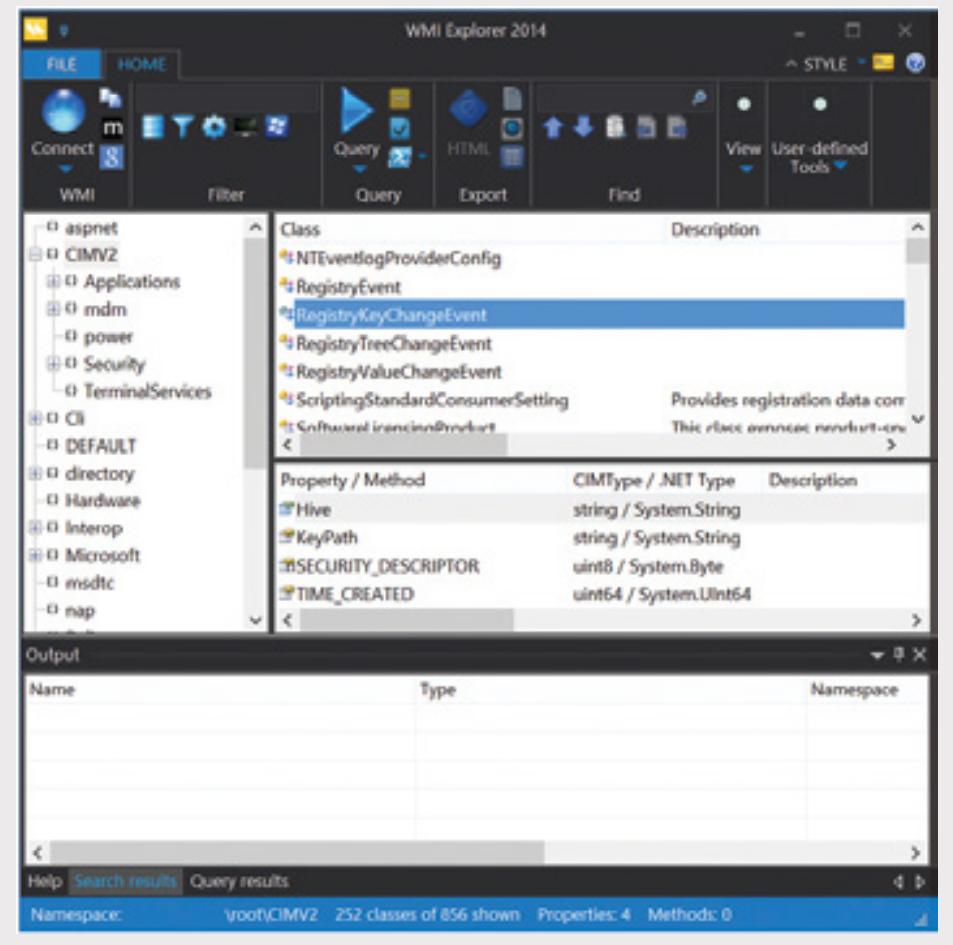Click the HTML export icon
This screenshot has height=945, width=953.
tap(467, 109)
